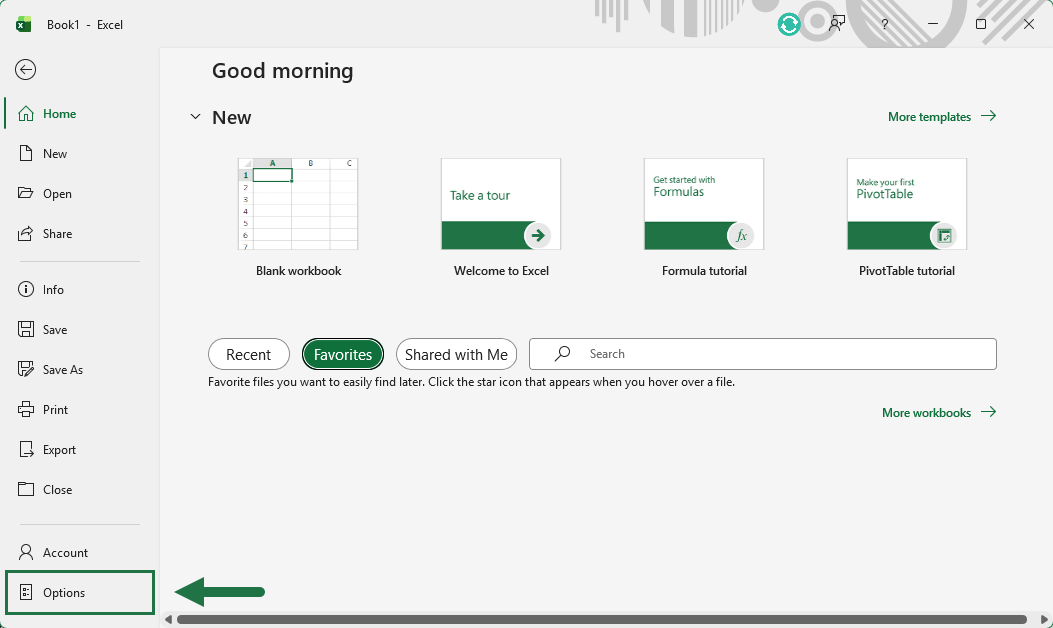
Task: Select the Info label in sidebar
Action: pos(53,290)
